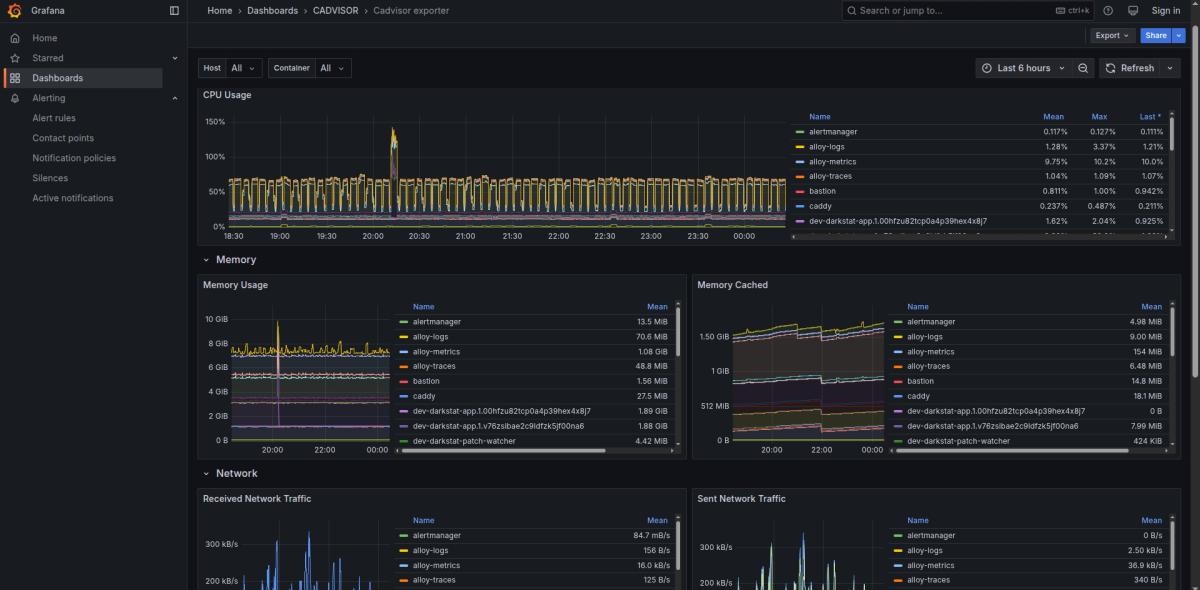Click the search magnifier icon

pos(851,11)
